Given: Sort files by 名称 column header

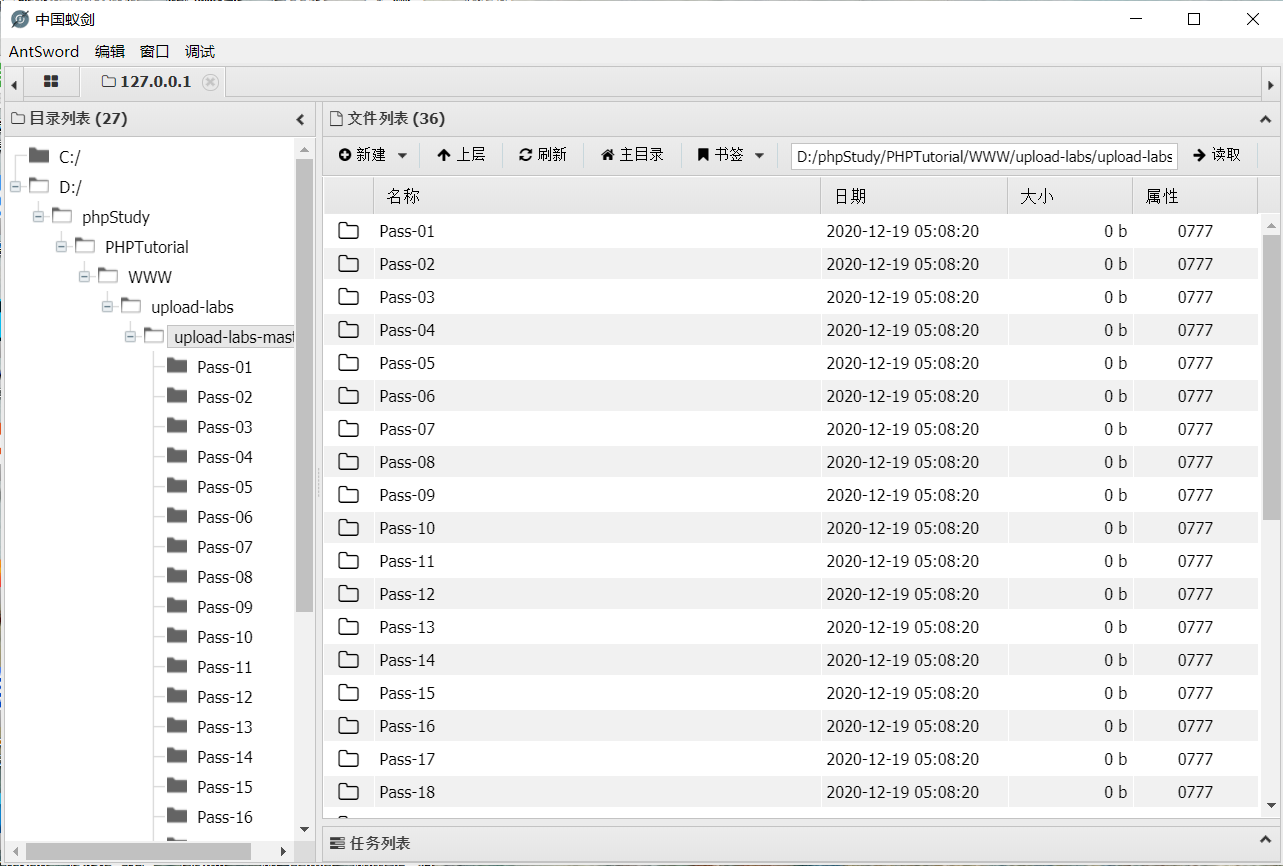Looking at the screenshot, I should 403,197.
